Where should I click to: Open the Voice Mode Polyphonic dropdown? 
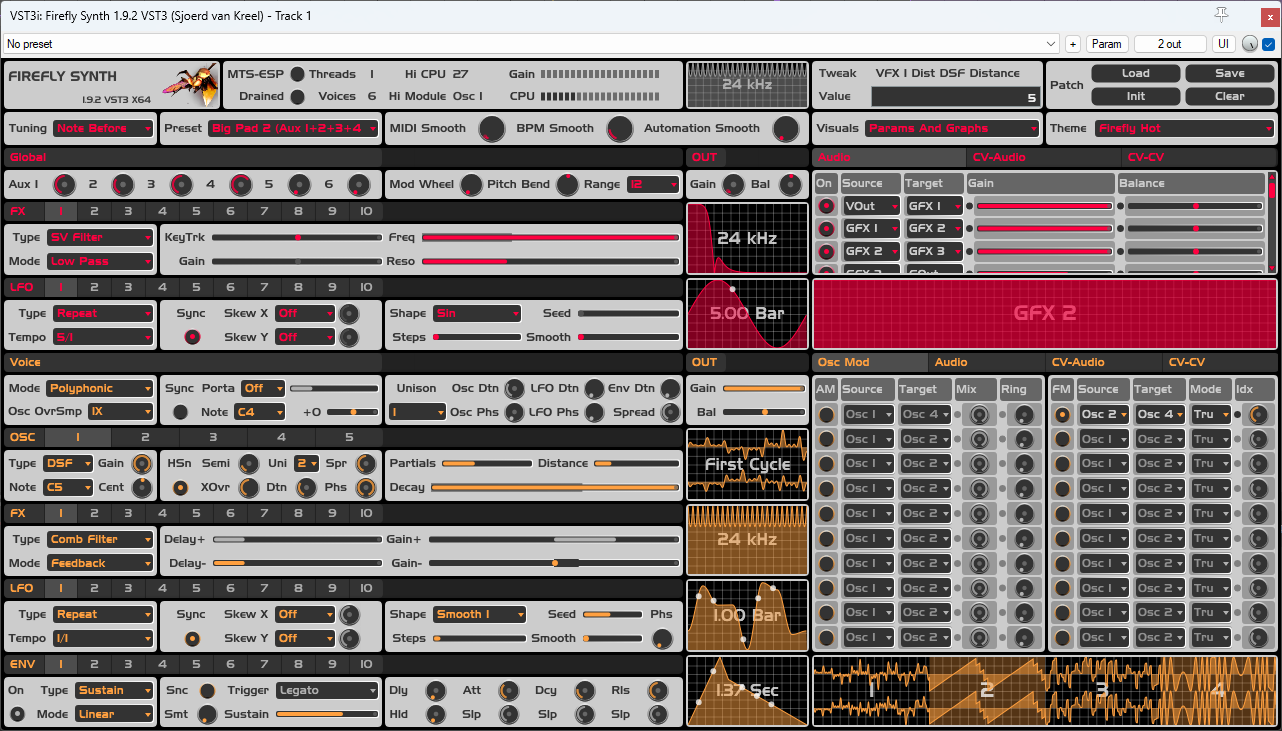coord(100,388)
